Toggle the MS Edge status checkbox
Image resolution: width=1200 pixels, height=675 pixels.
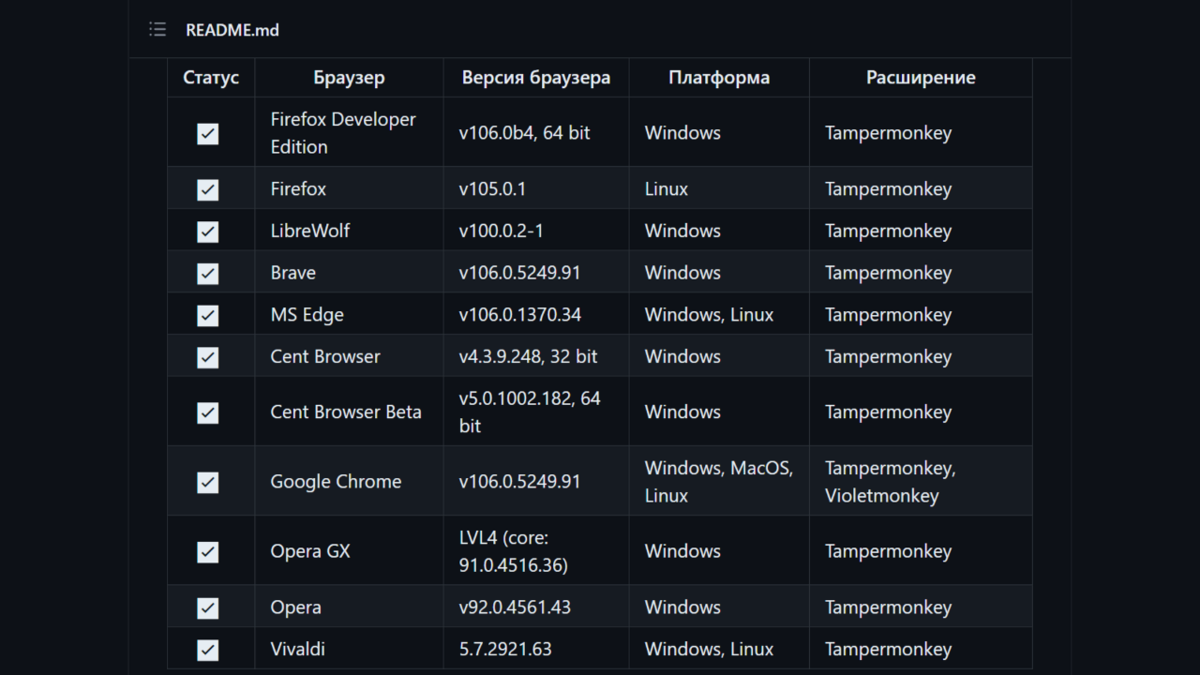point(208,315)
